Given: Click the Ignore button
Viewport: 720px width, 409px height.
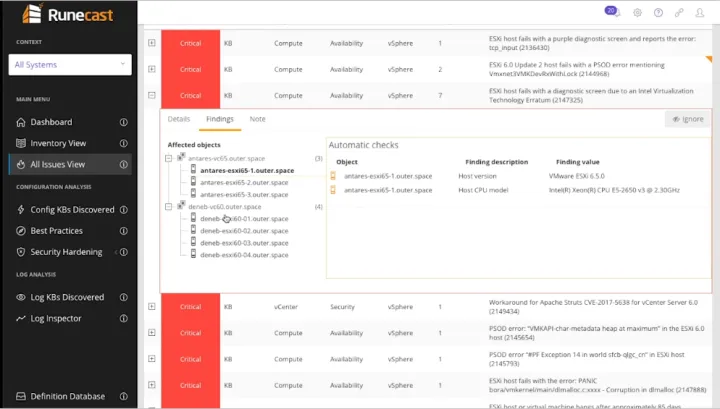Looking at the screenshot, I should click(687, 119).
